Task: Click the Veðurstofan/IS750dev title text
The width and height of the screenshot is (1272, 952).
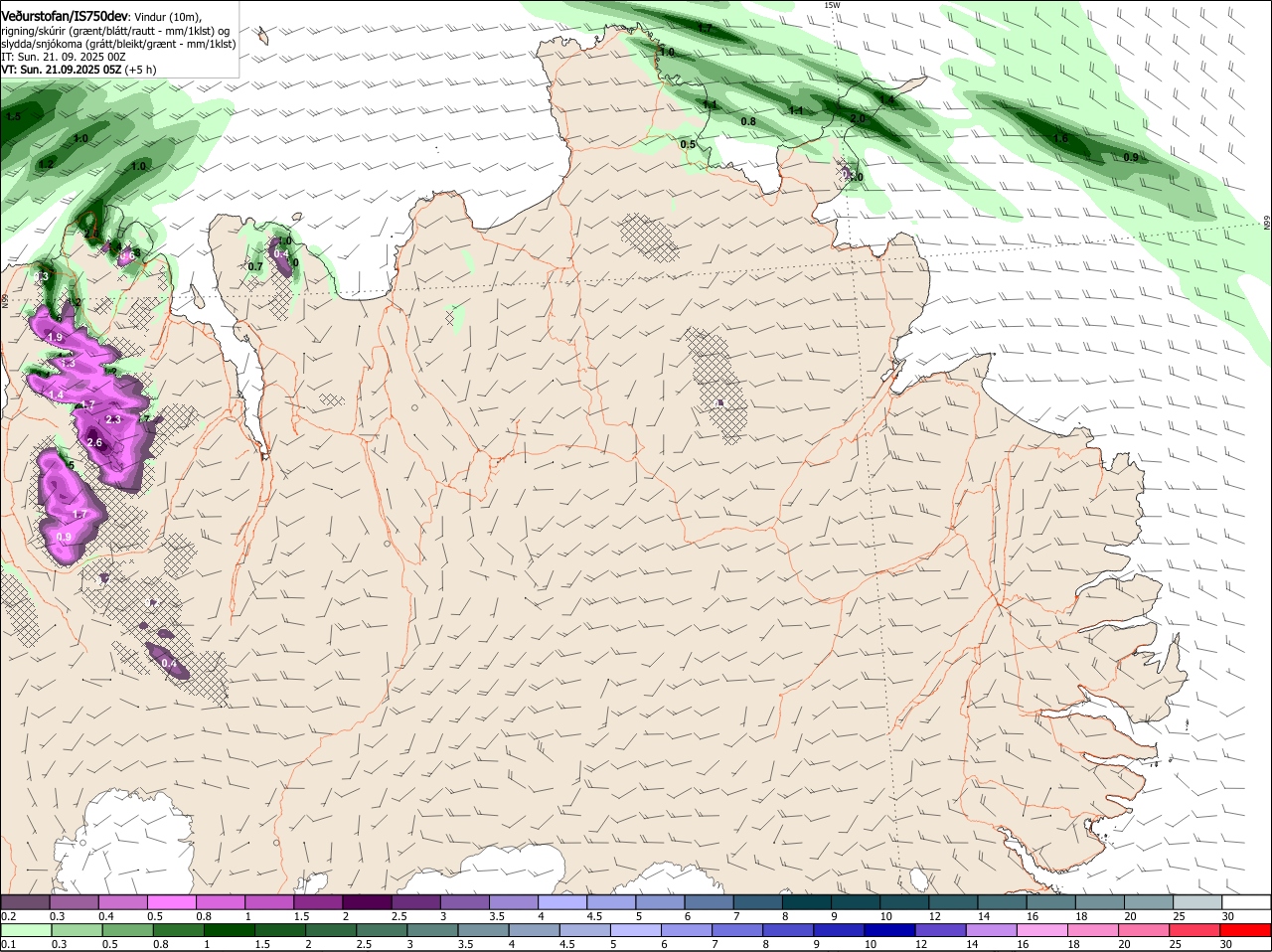Action: coord(65,16)
